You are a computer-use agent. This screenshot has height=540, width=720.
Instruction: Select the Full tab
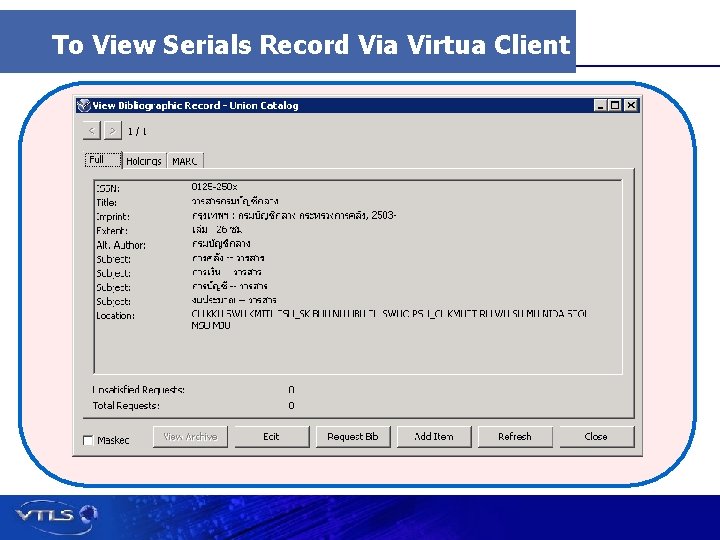click(103, 160)
